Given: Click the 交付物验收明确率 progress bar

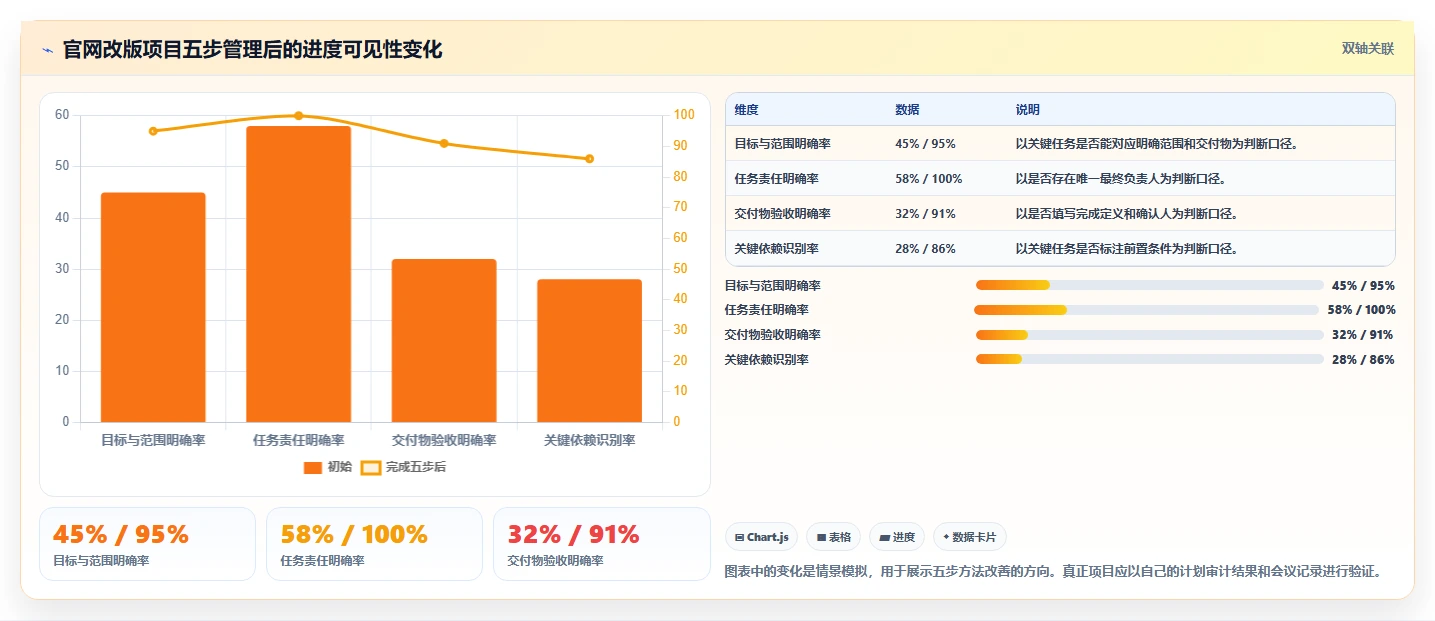Looking at the screenshot, I should (x=1150, y=335).
